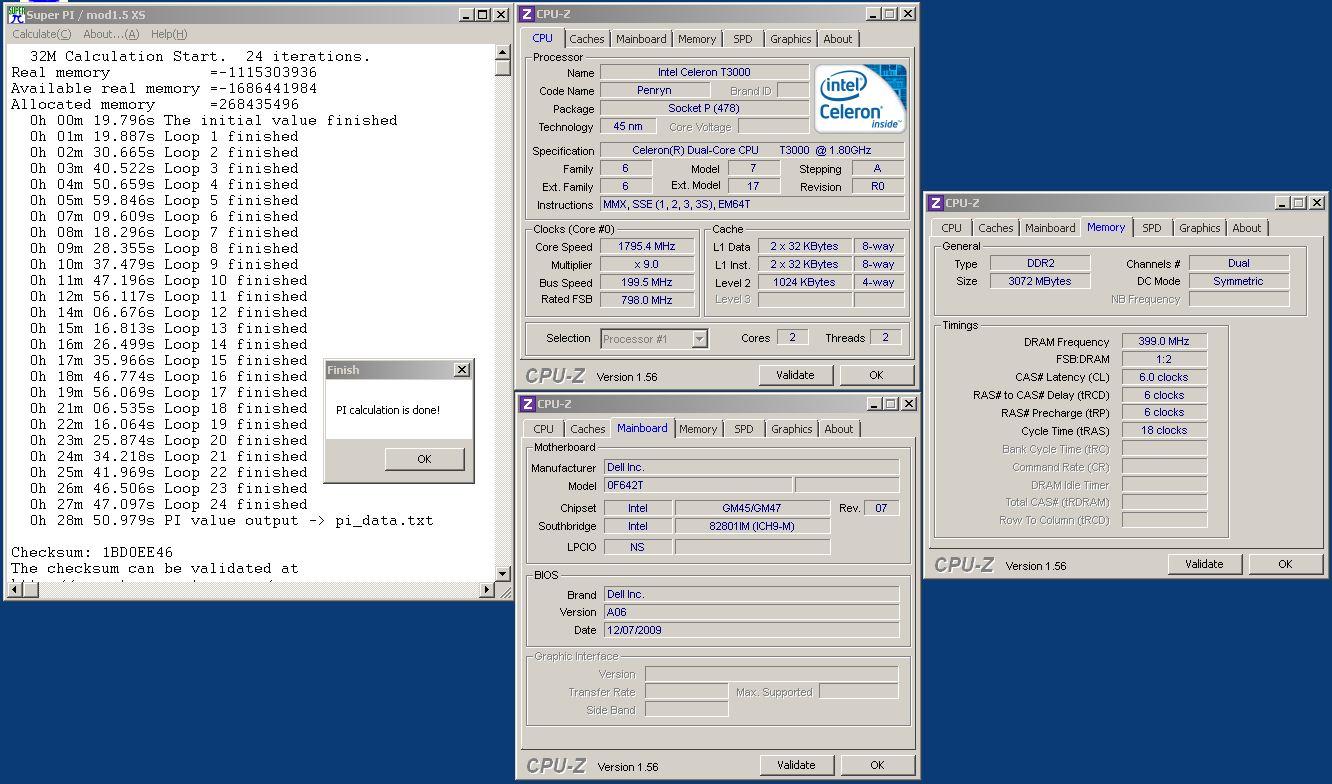Select the SPD tab in the Mainboard window
Image resolution: width=1332 pixels, height=784 pixels.
744,429
